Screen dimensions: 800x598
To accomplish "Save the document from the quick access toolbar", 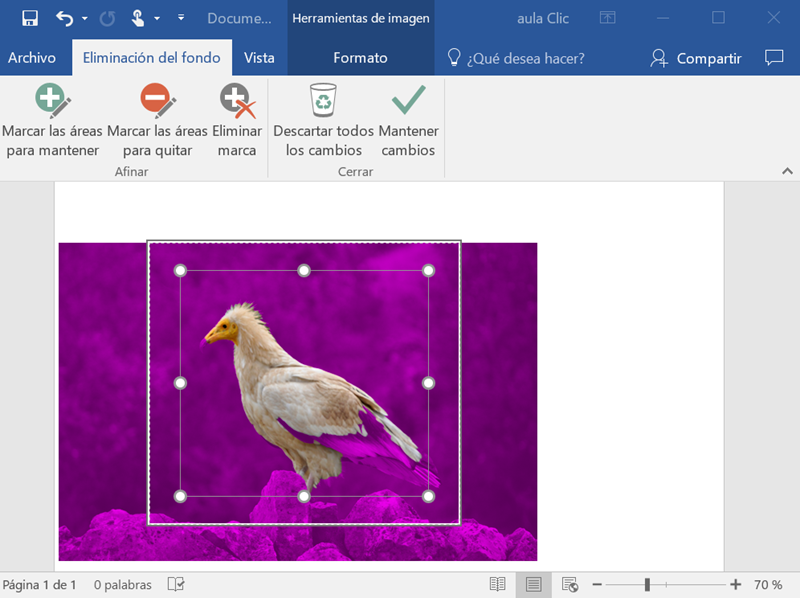I will coord(28,17).
